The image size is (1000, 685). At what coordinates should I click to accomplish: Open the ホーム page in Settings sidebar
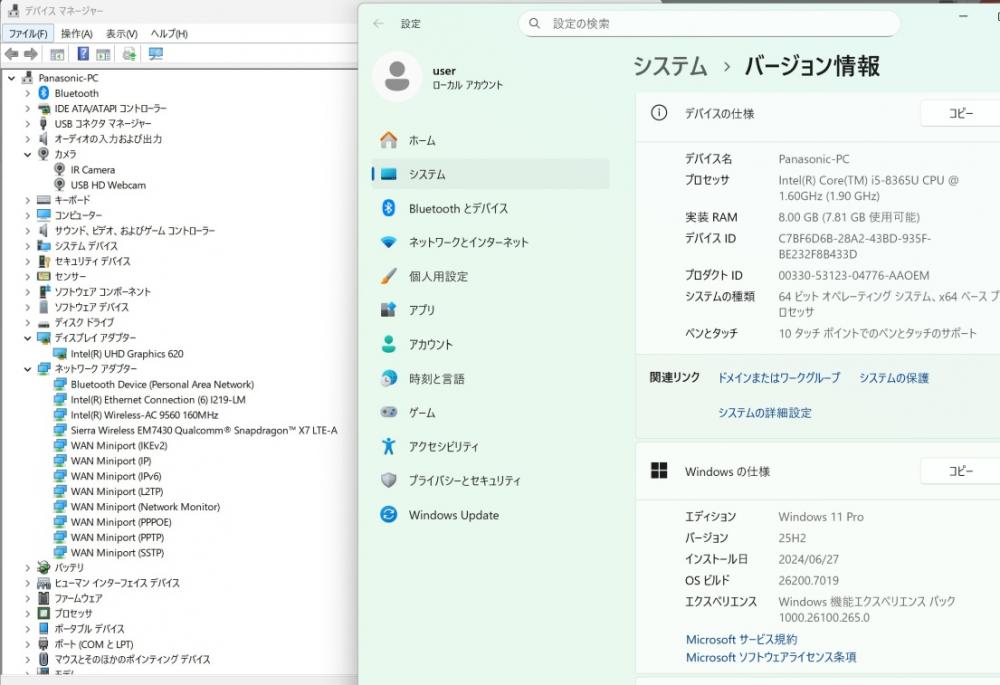490,140
